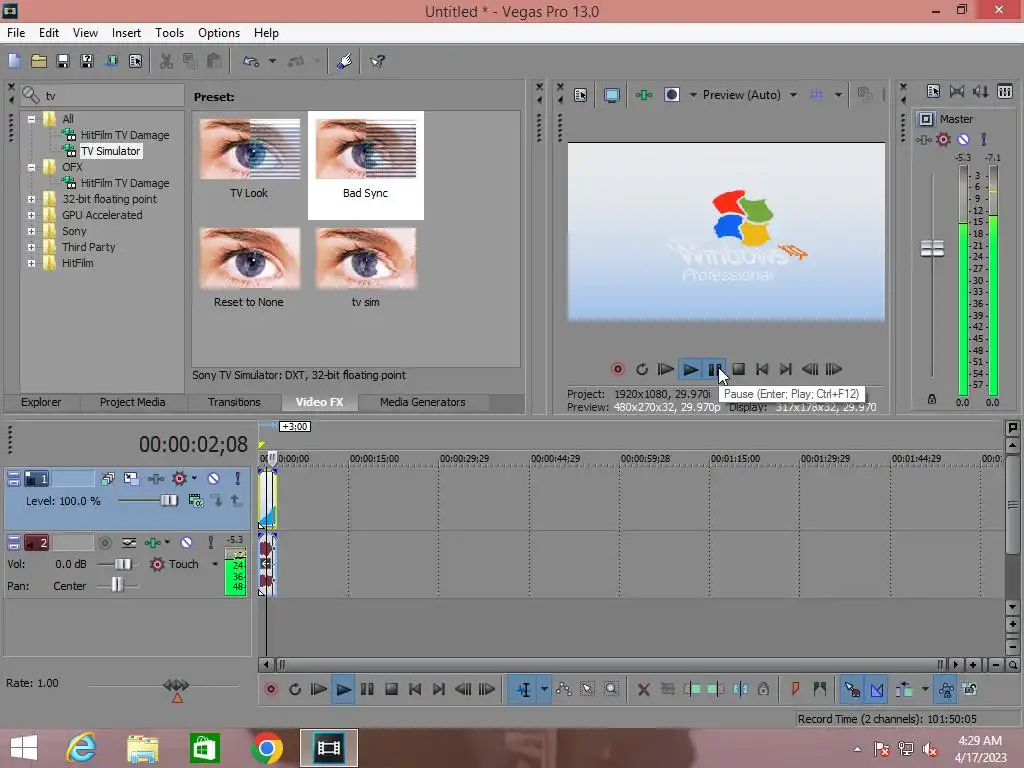Switch to the Project Media tab
Screen dimensions: 1024x768
132,402
